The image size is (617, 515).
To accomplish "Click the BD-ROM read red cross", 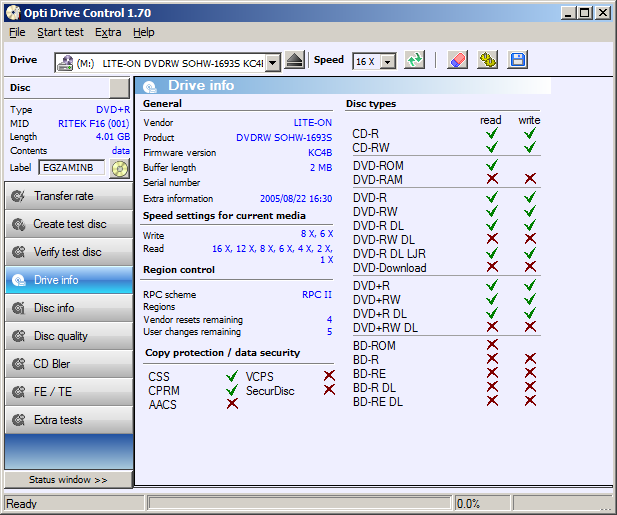I will 492,345.
